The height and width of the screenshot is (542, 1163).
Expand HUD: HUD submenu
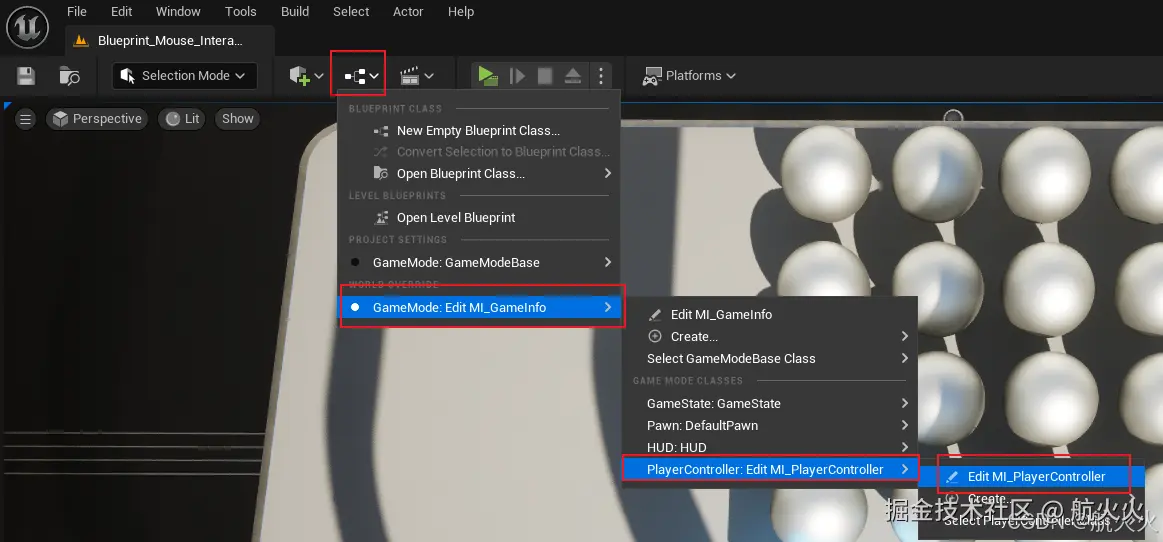[770, 447]
